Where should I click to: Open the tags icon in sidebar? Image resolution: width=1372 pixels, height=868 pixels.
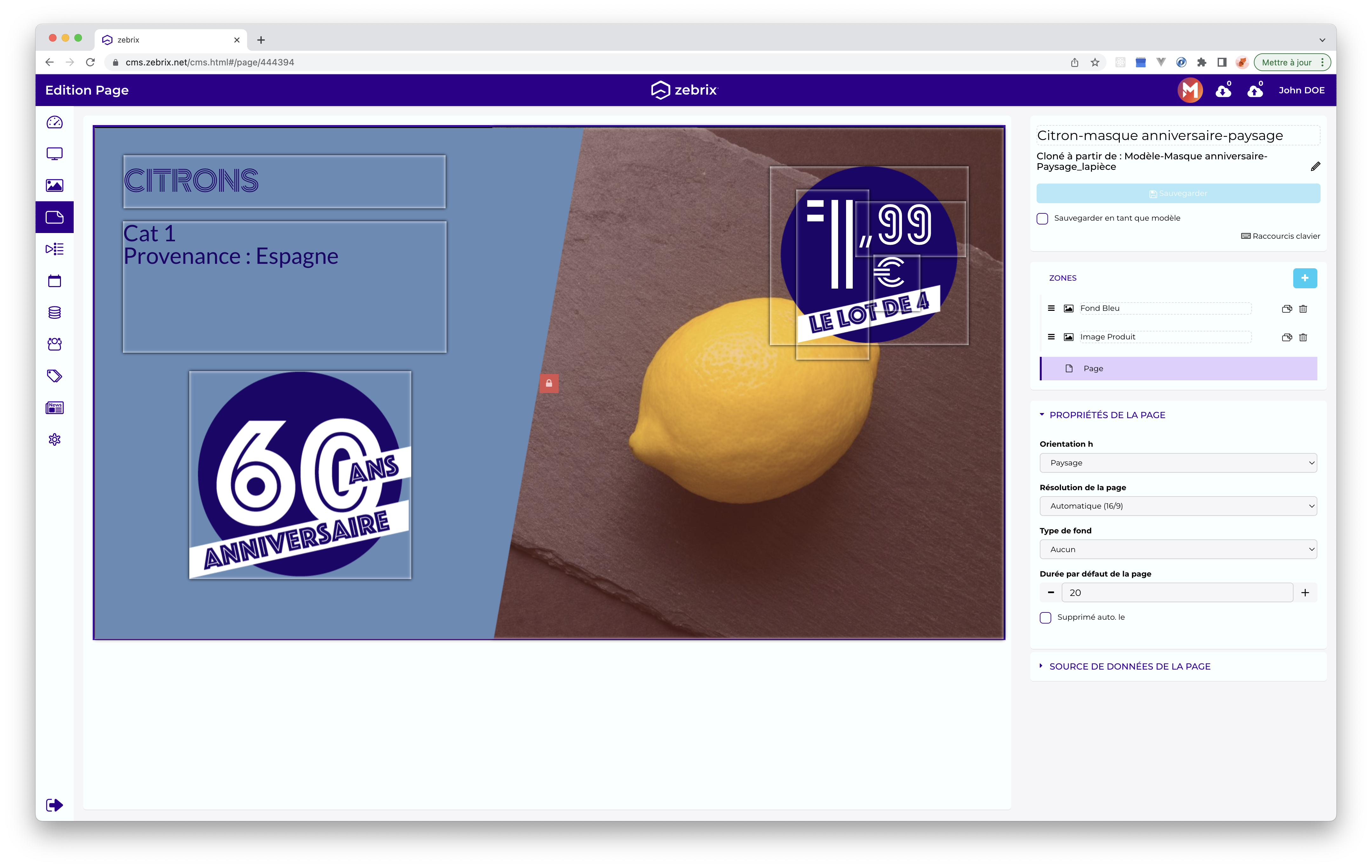click(x=55, y=376)
